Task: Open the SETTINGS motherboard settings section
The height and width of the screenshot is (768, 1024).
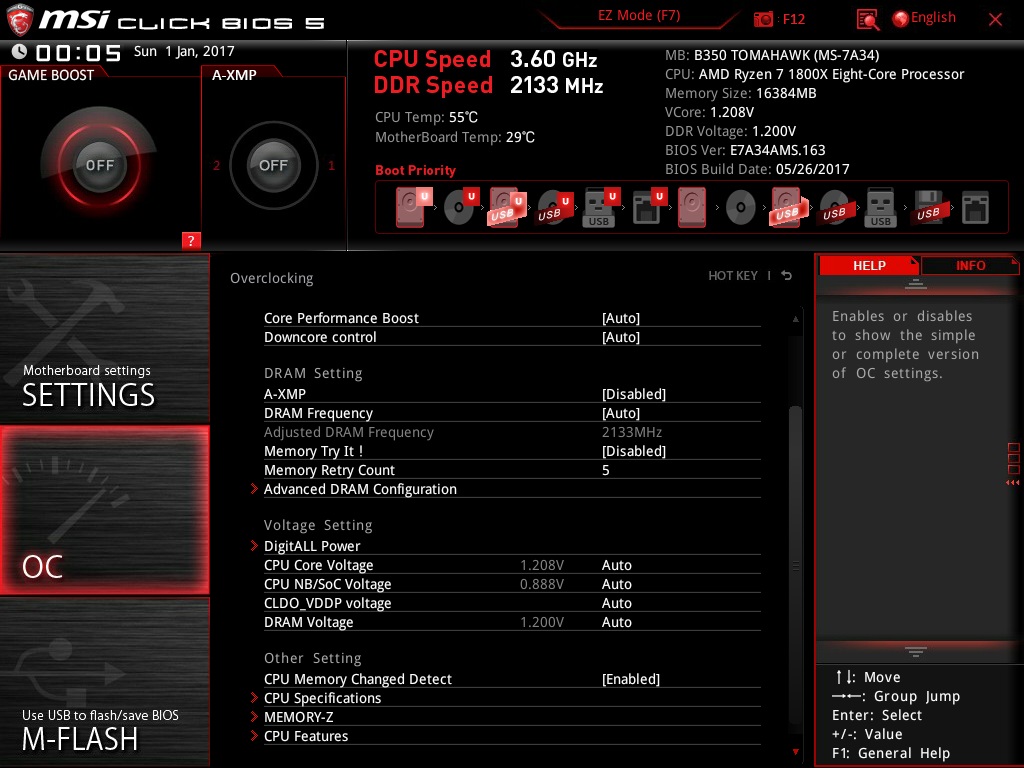Action: pyautogui.click(x=104, y=338)
